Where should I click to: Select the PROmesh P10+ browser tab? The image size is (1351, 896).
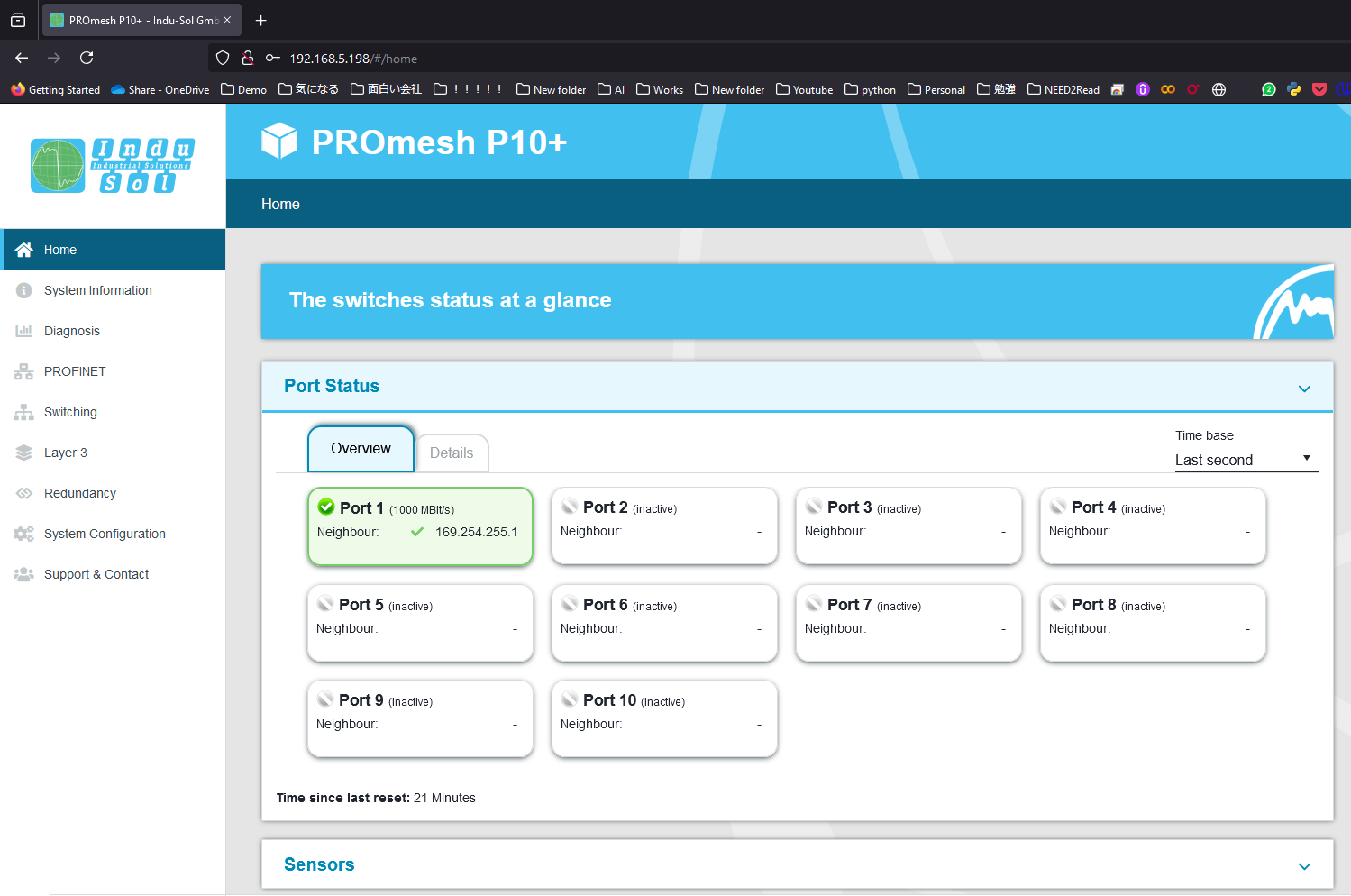click(141, 20)
